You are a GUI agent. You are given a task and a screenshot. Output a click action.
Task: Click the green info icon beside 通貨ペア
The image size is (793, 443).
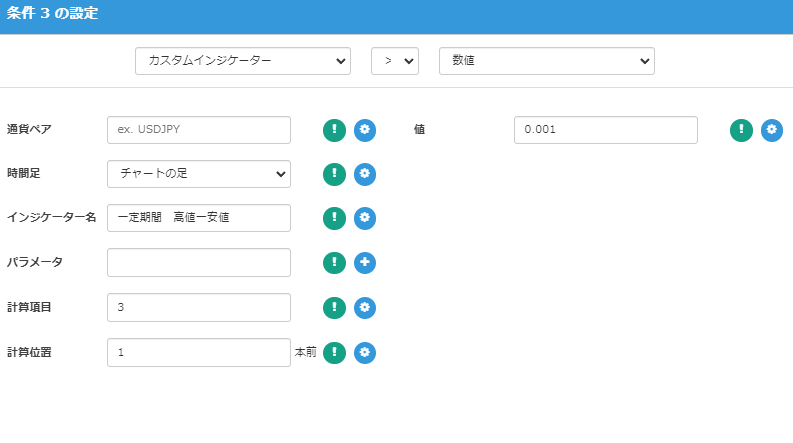pos(334,130)
